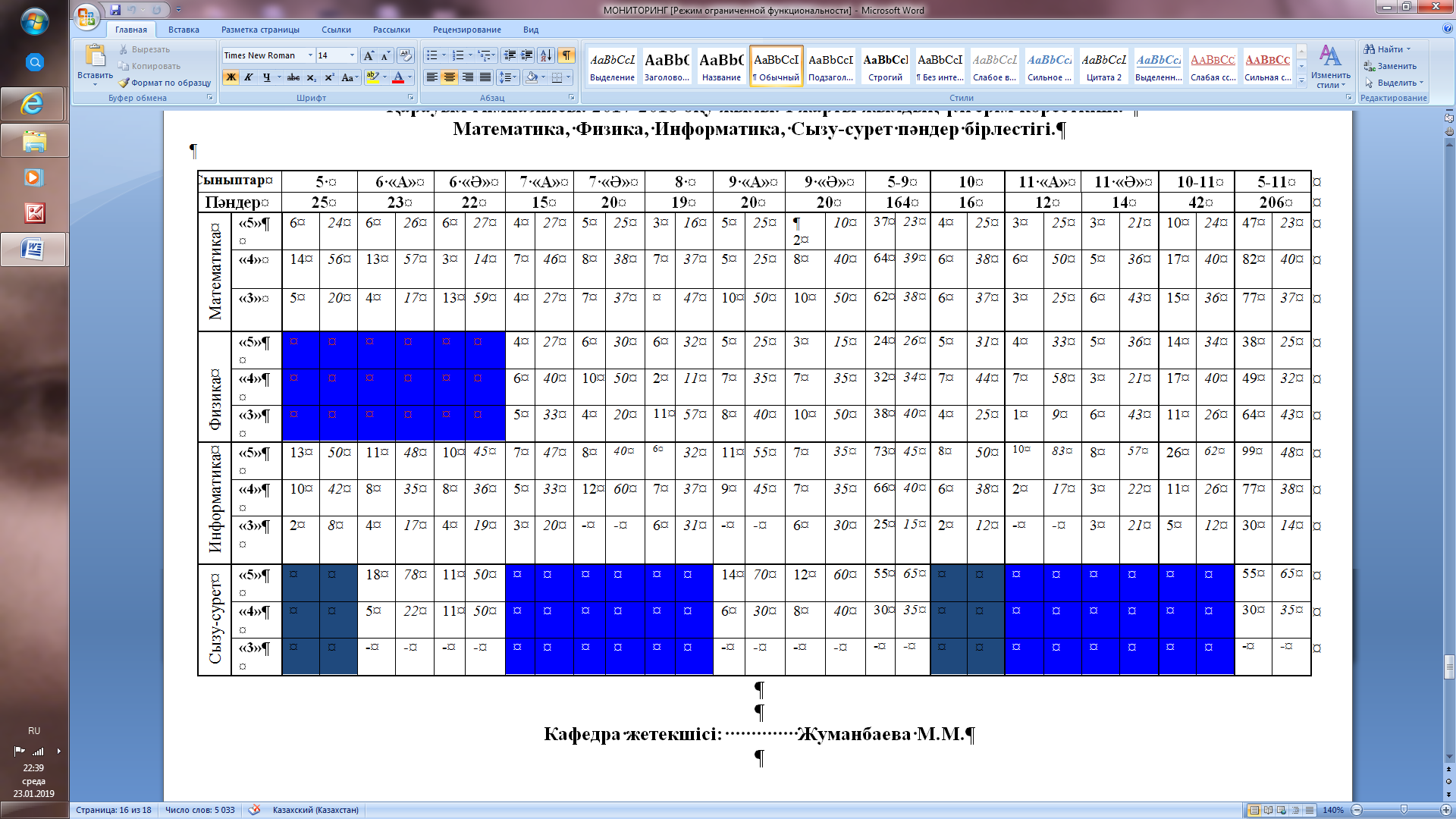Open the Sort (А-Я) dialog
This screenshot has height=819, width=1456.
(x=546, y=55)
